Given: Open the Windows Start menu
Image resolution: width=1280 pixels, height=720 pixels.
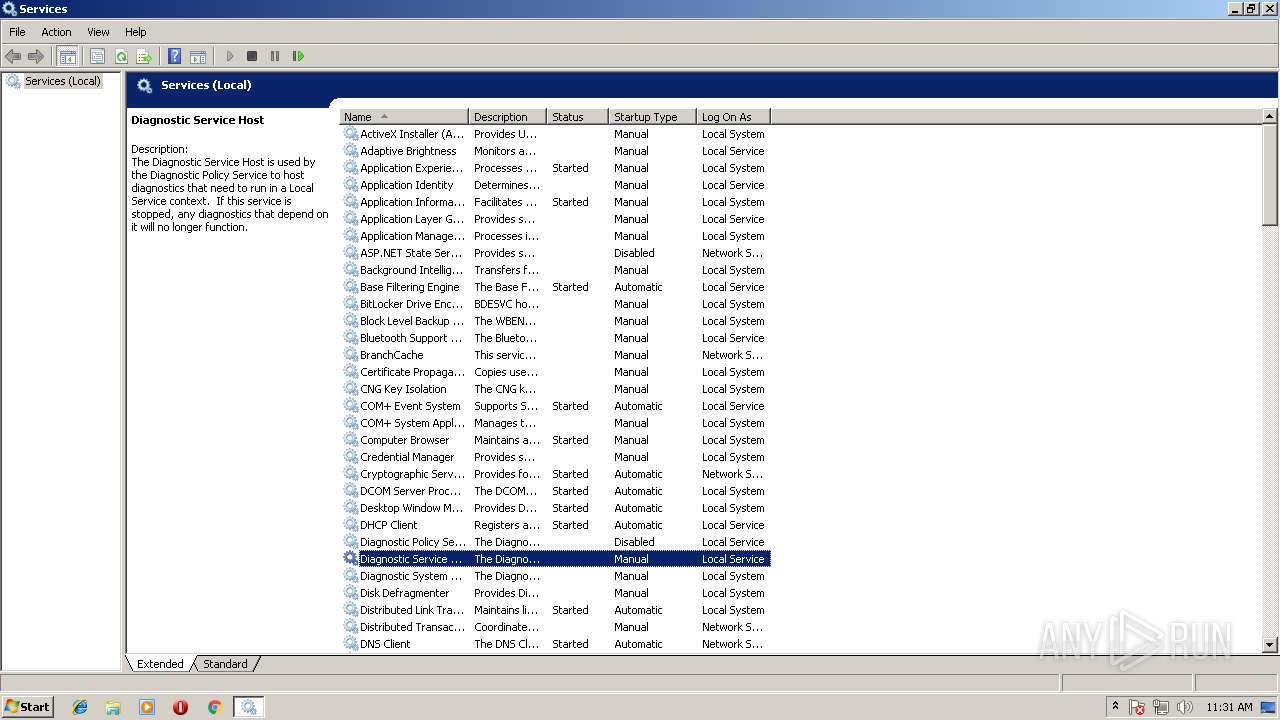Looking at the screenshot, I should pos(27,706).
